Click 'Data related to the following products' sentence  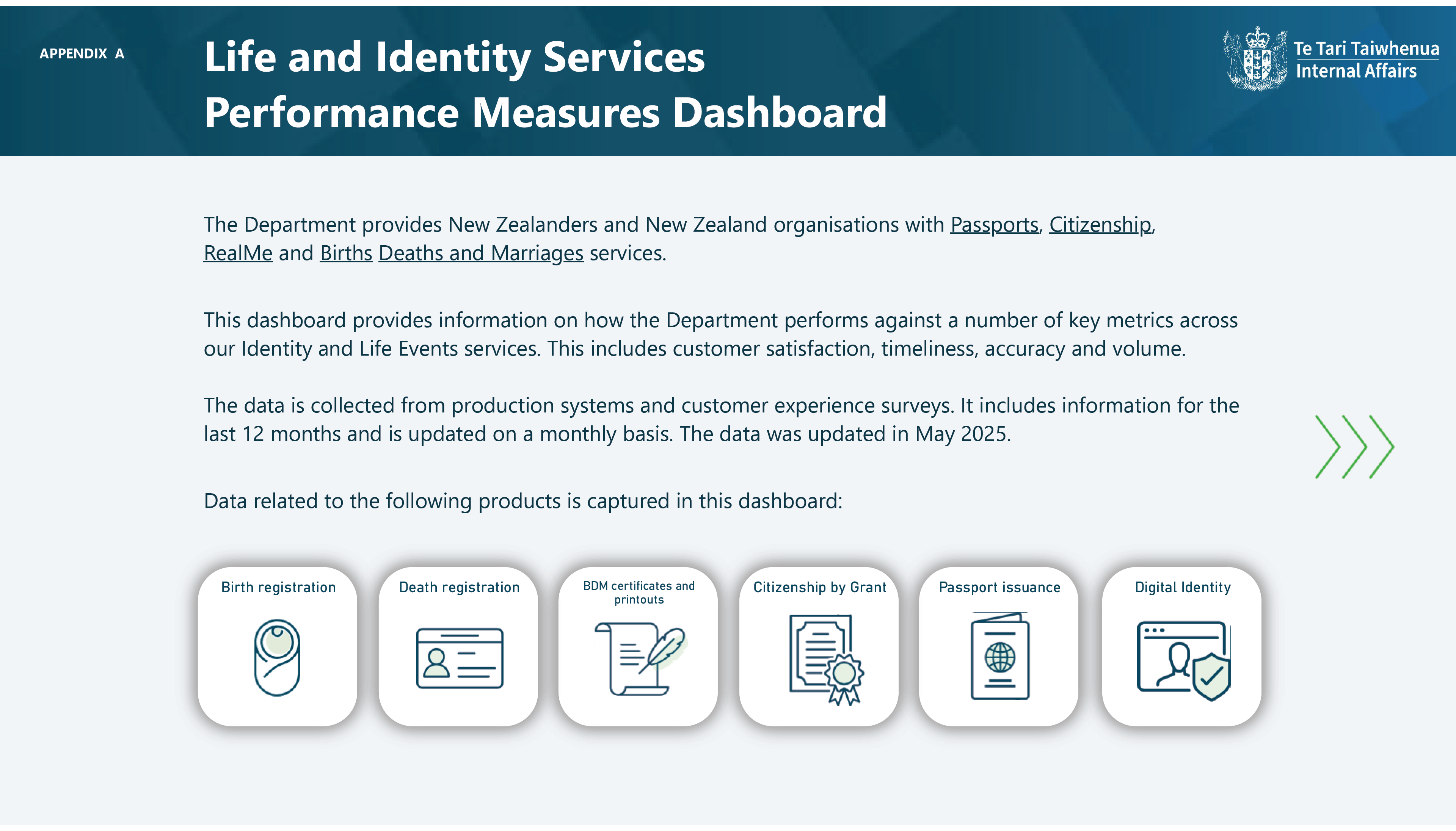(523, 502)
